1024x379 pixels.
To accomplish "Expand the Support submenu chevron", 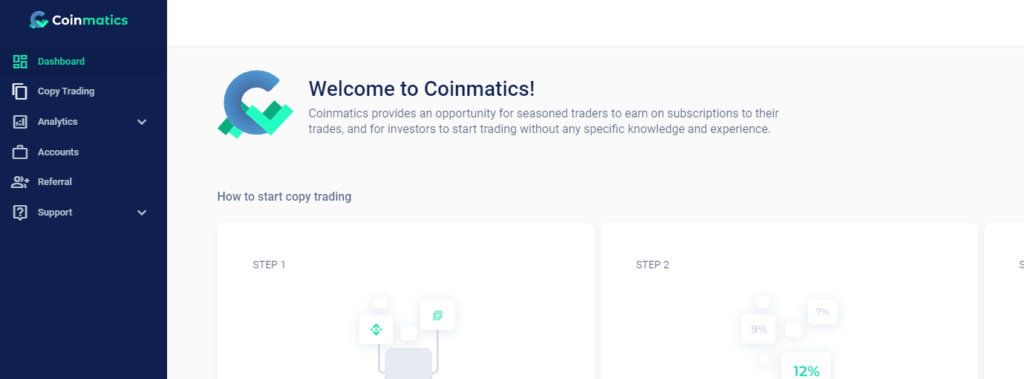I will 142,213.
